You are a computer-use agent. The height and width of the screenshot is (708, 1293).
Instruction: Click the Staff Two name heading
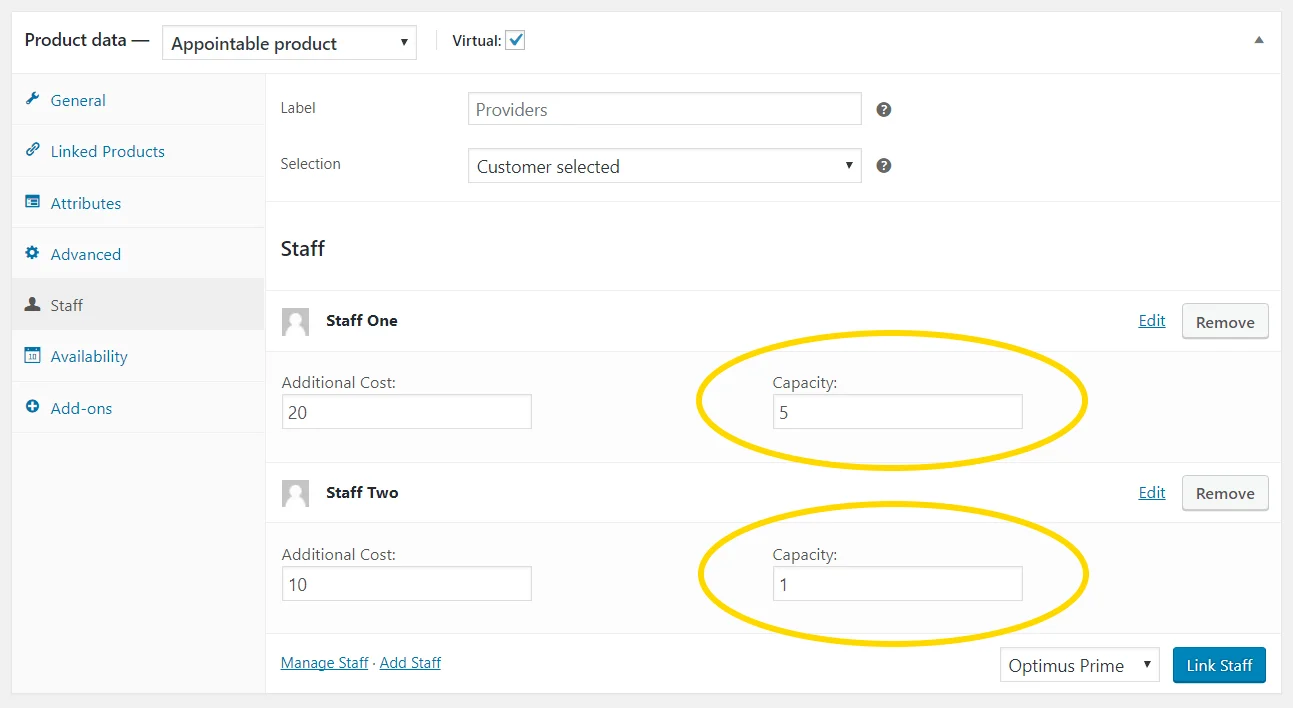pos(362,492)
